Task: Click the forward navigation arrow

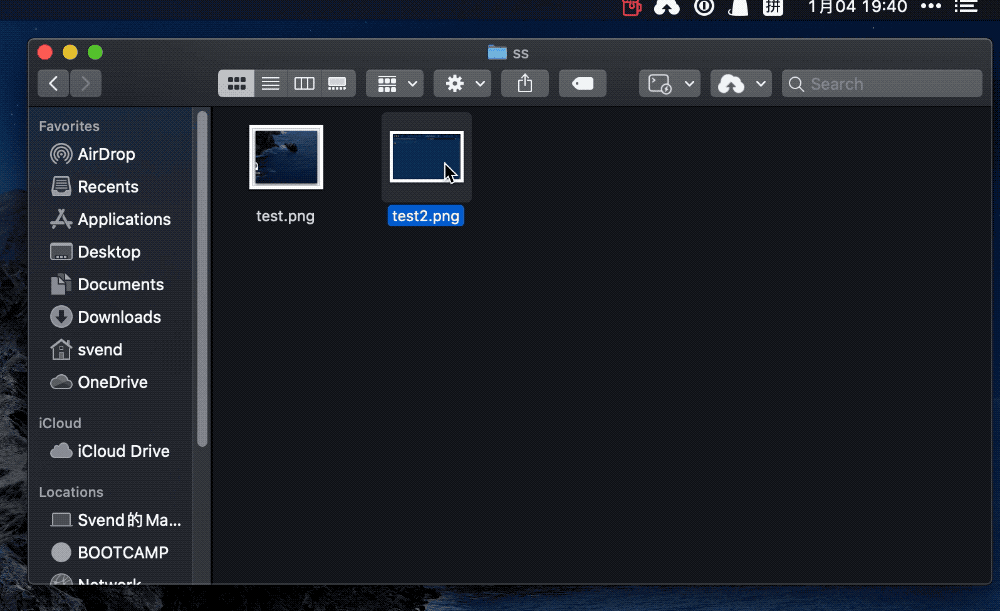Action: pos(85,84)
